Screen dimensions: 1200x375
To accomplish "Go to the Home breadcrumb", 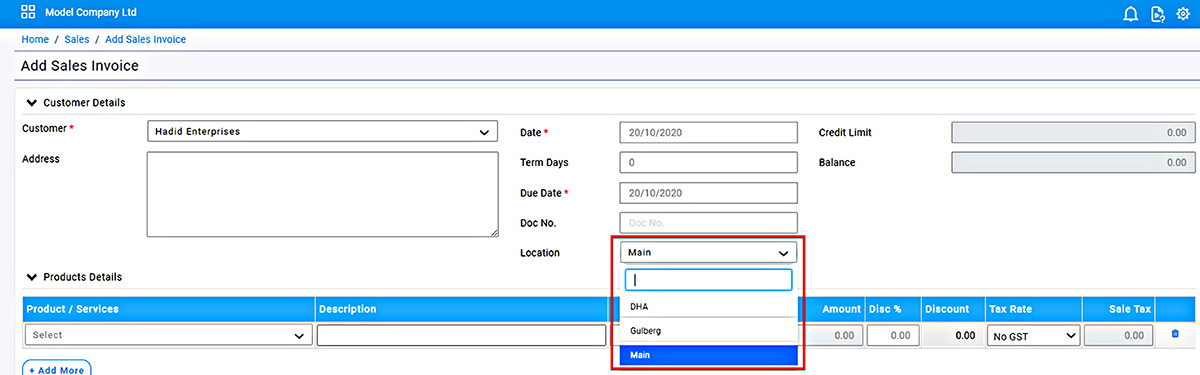I will [x=35, y=39].
